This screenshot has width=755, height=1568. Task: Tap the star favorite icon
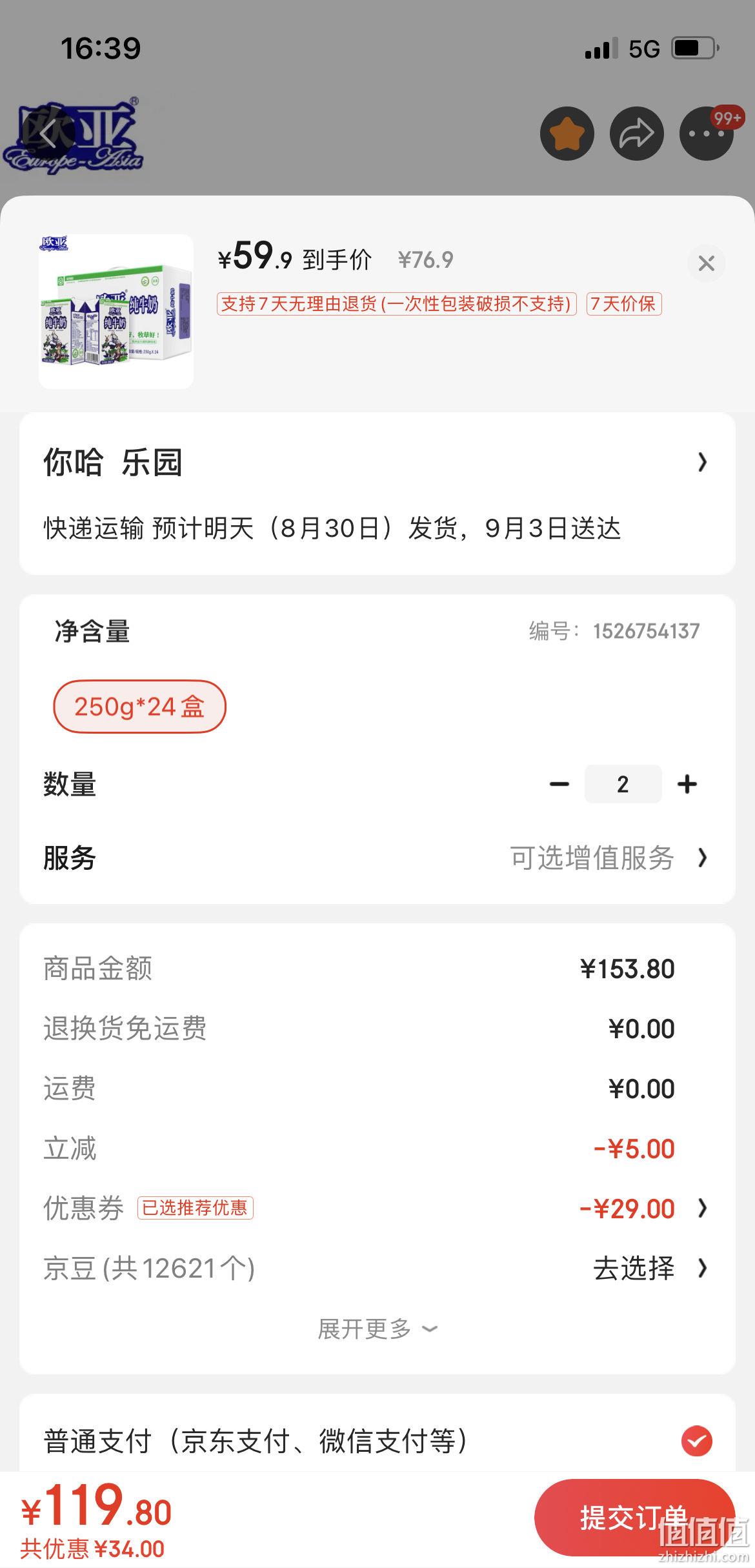pyautogui.click(x=567, y=134)
